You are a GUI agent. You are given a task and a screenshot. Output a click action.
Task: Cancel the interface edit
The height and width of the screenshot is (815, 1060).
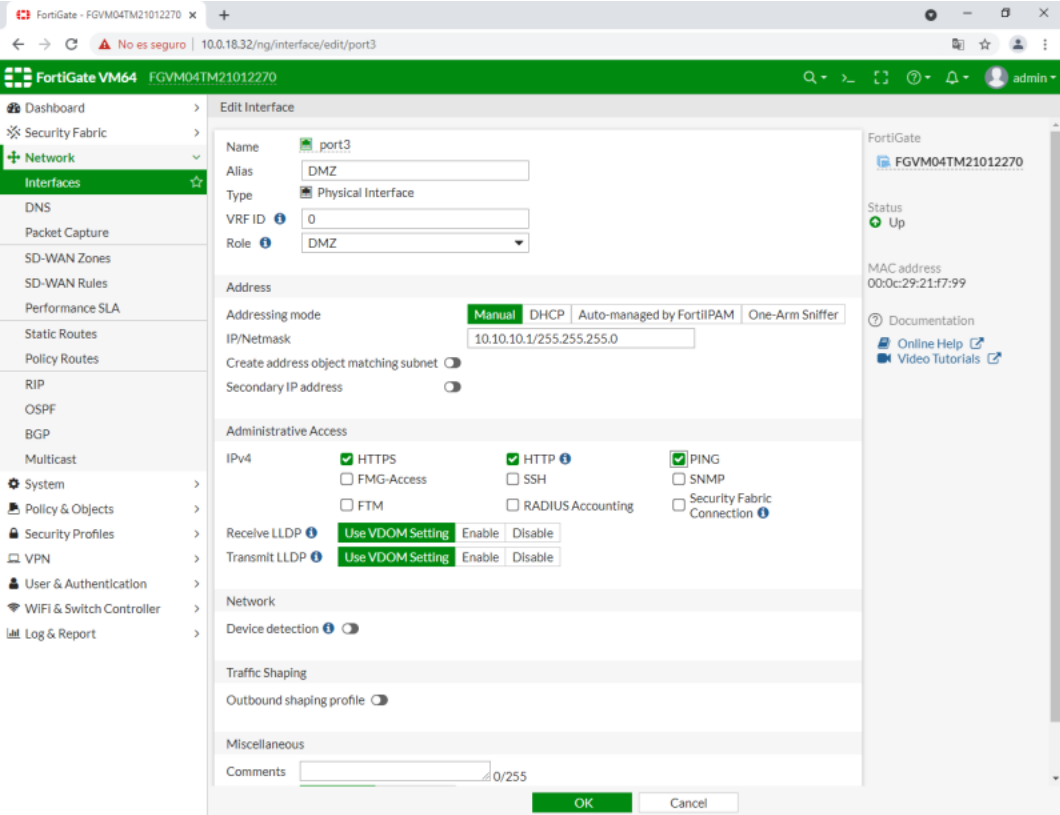(688, 802)
